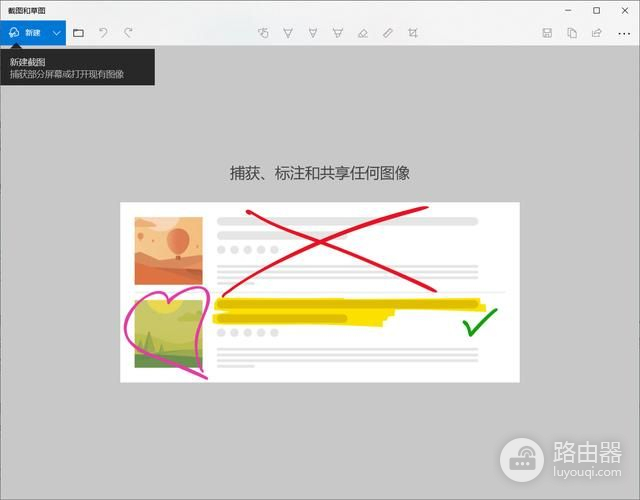Click the Redo arrow icon
640x500 pixels.
point(128,33)
